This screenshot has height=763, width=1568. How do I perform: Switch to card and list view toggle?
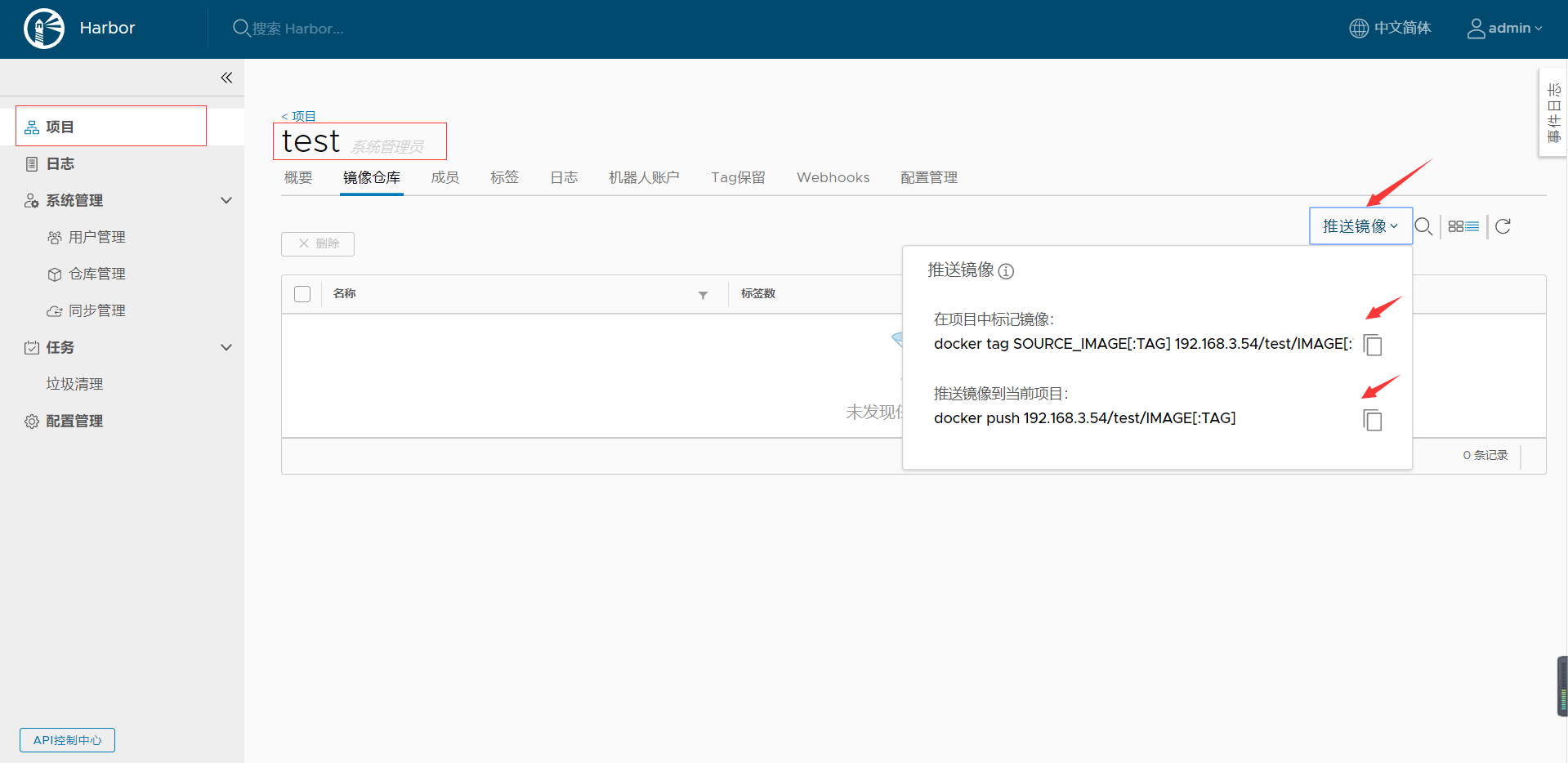coord(1463,226)
